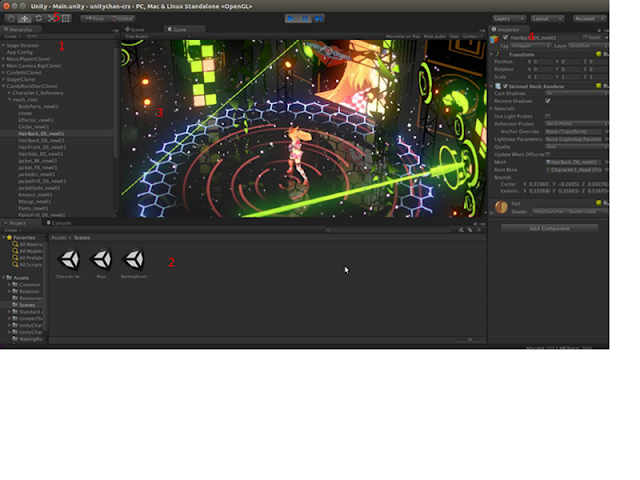Select Jacket_BK_new01 in Hierarchy

tap(38, 161)
